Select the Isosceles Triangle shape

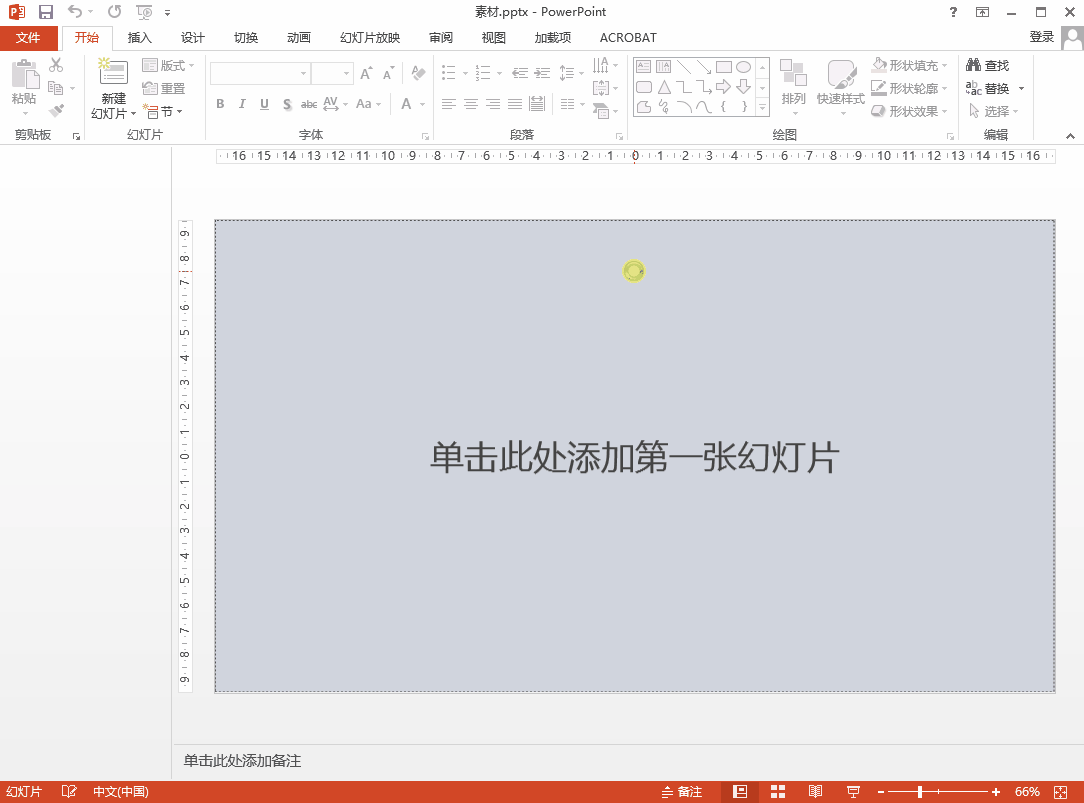coord(664,87)
